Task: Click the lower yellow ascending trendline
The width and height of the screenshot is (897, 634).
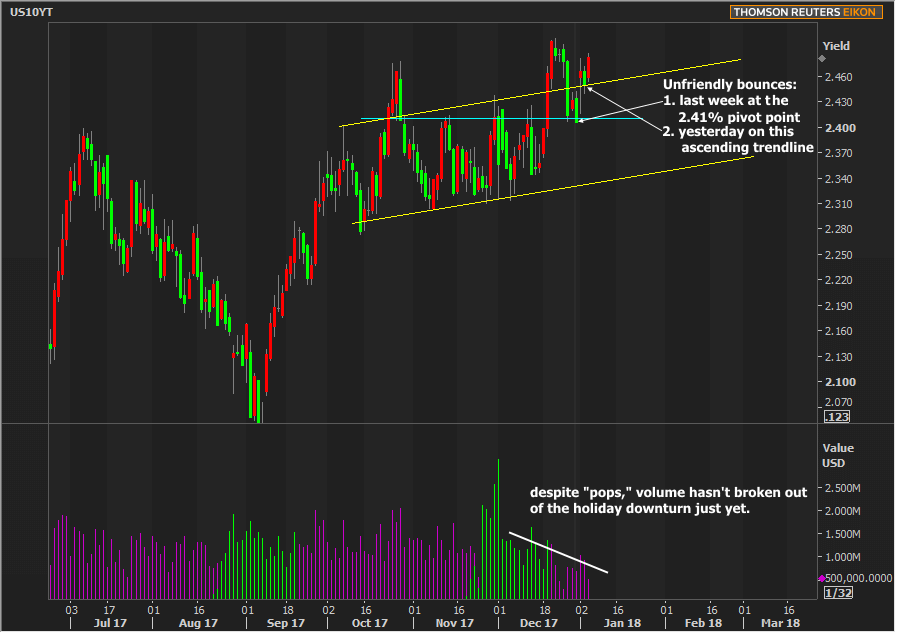Action: [552, 190]
